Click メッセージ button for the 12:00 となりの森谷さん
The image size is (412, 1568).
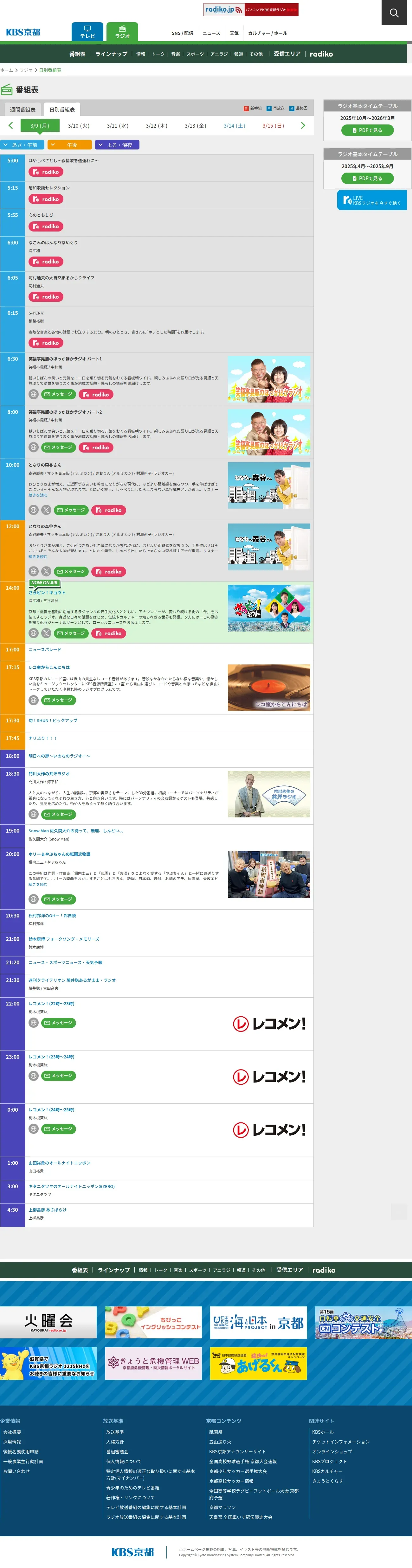coord(71,572)
